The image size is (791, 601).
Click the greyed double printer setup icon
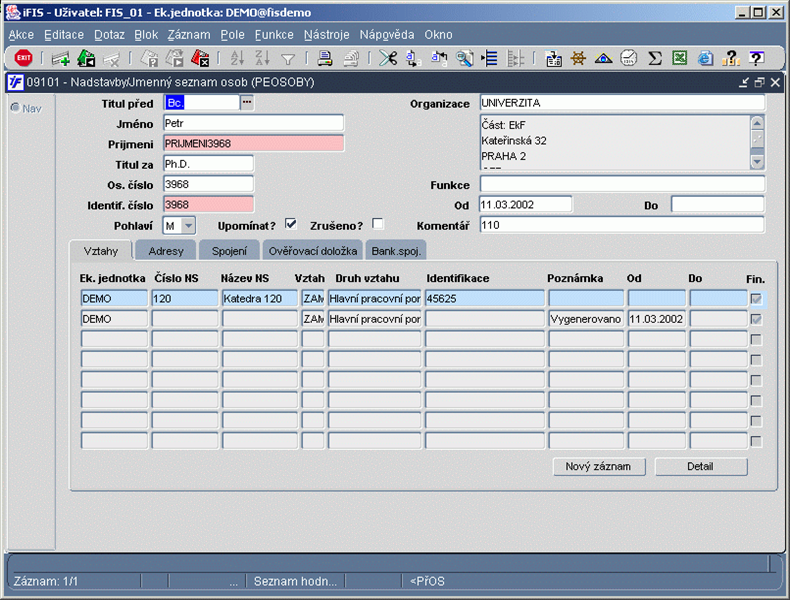[350, 59]
